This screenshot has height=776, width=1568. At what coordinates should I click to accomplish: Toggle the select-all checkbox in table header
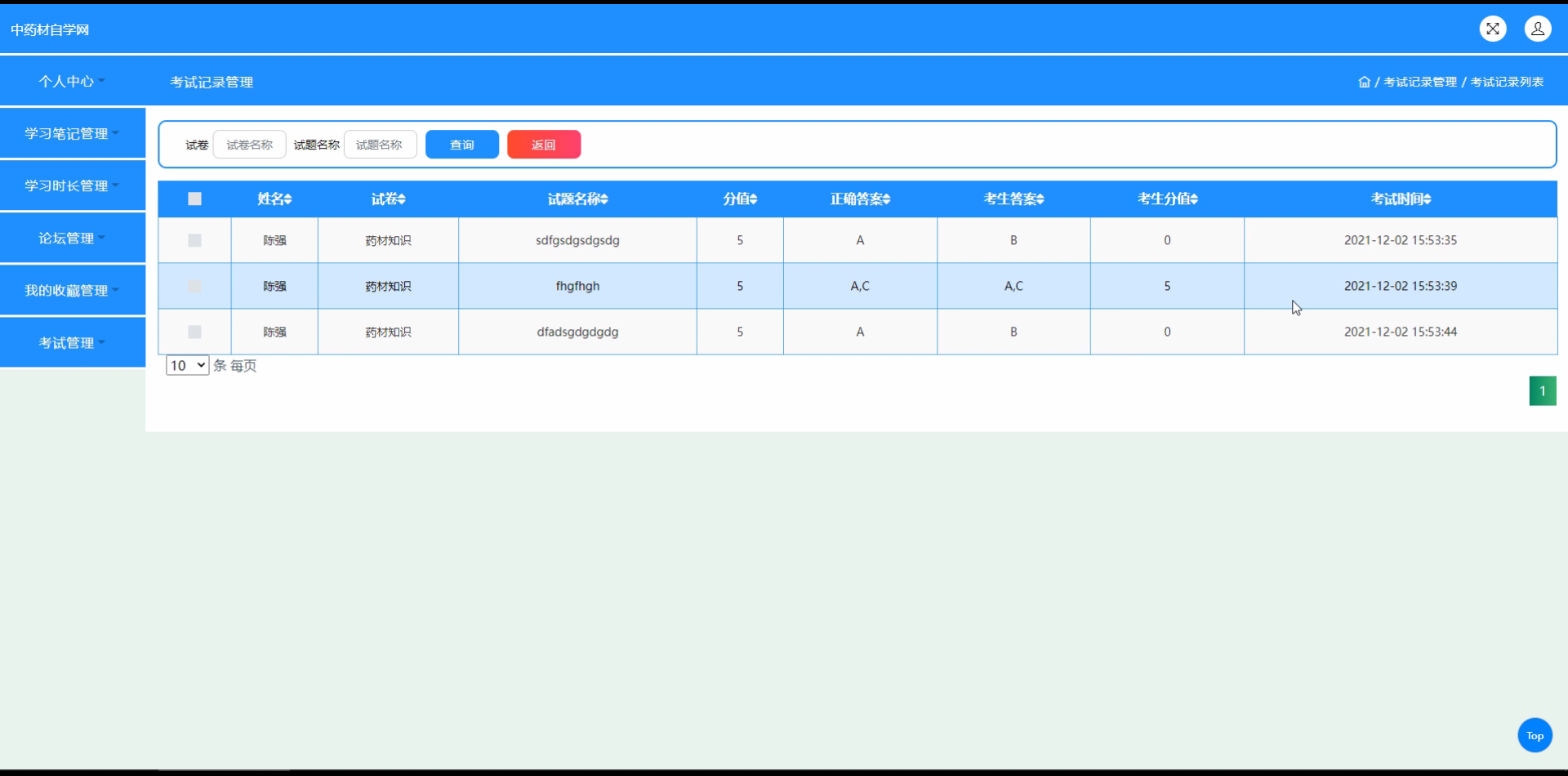194,198
